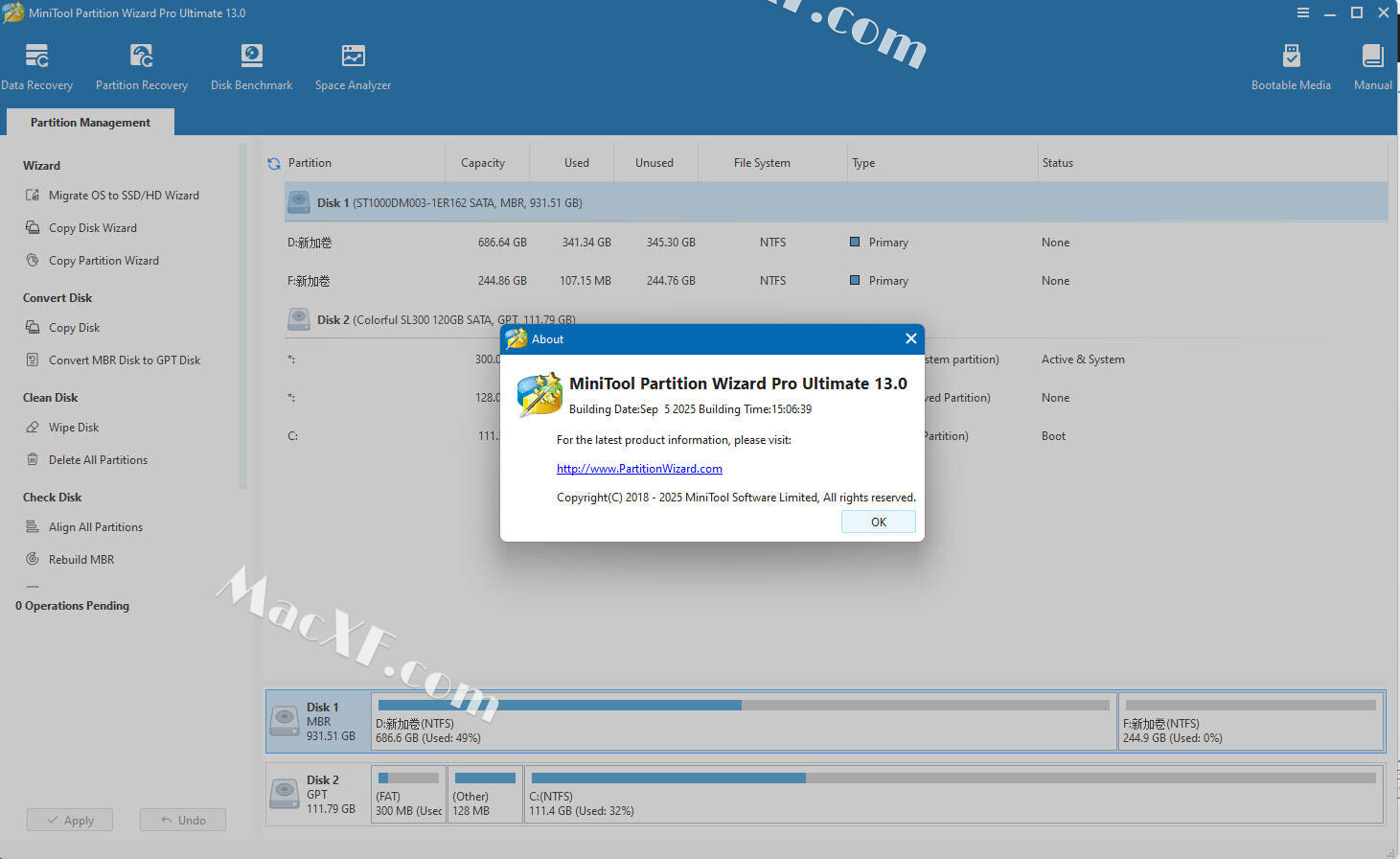The width and height of the screenshot is (1400, 859).
Task: Select Migrate OS to SSD/HD Wizard
Action: click(x=124, y=196)
